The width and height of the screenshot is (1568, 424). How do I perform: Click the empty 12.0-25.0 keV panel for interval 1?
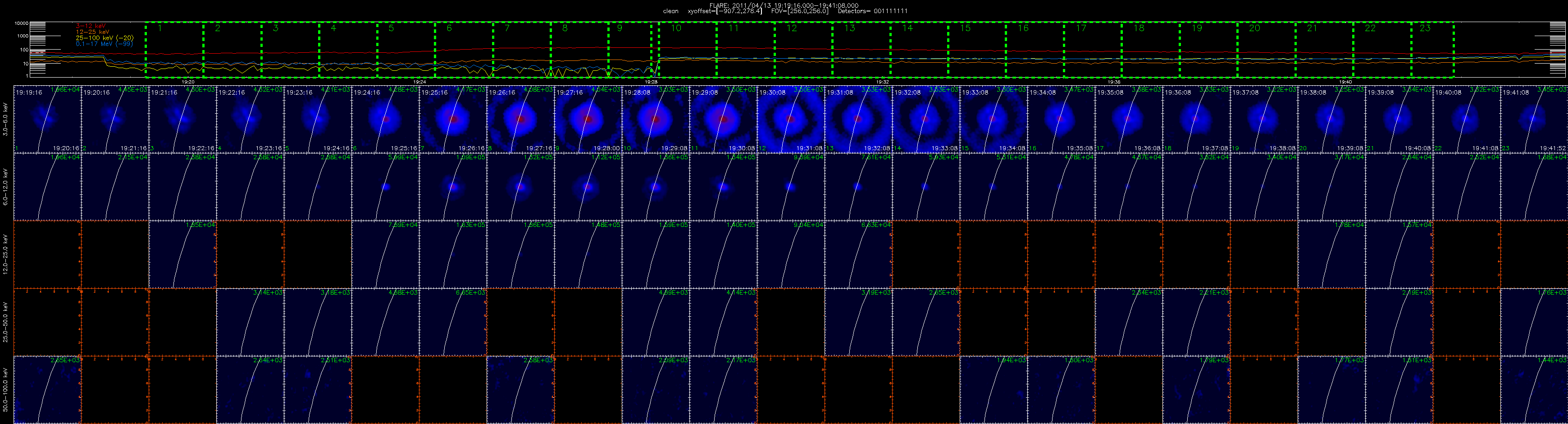pos(47,254)
